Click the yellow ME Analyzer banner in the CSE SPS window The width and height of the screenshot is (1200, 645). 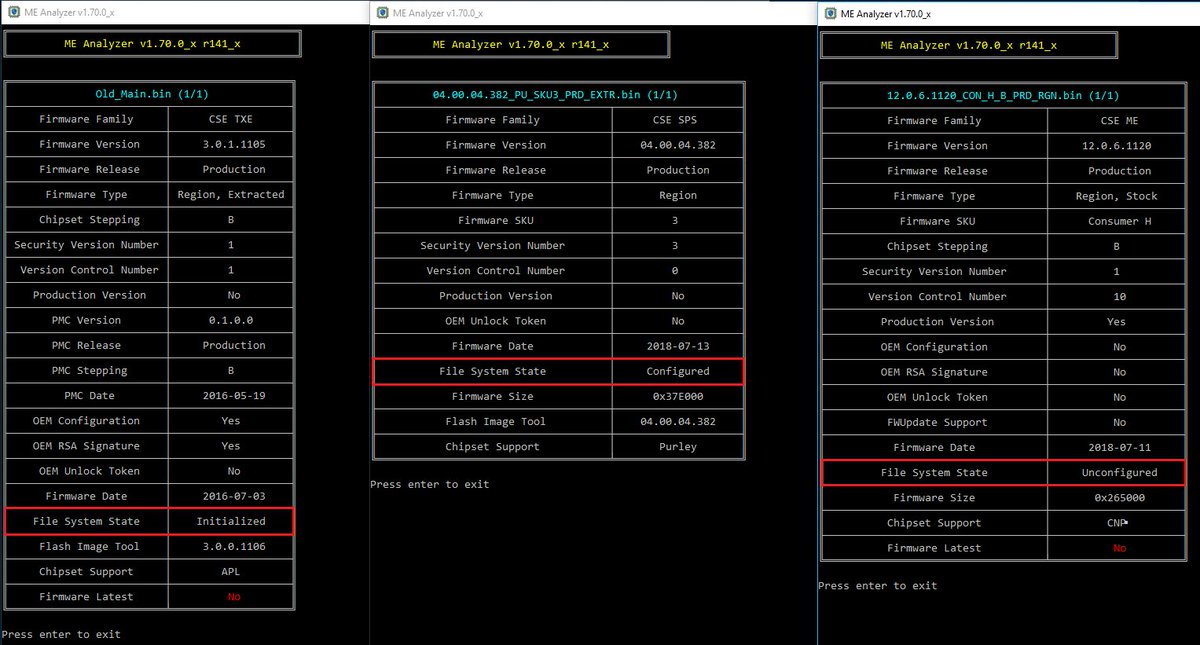click(520, 45)
